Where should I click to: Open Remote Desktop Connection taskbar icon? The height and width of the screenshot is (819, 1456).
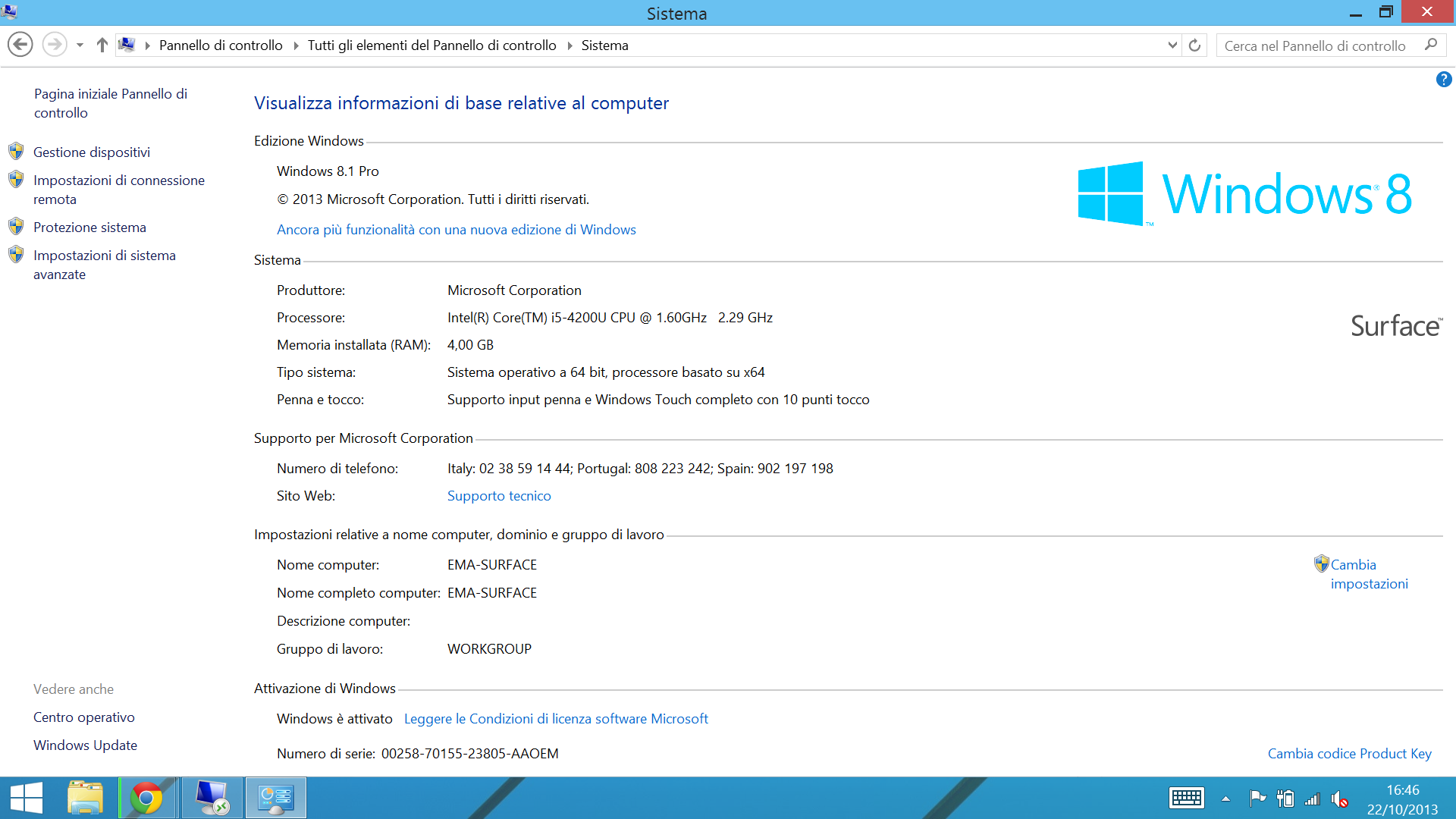[212, 798]
